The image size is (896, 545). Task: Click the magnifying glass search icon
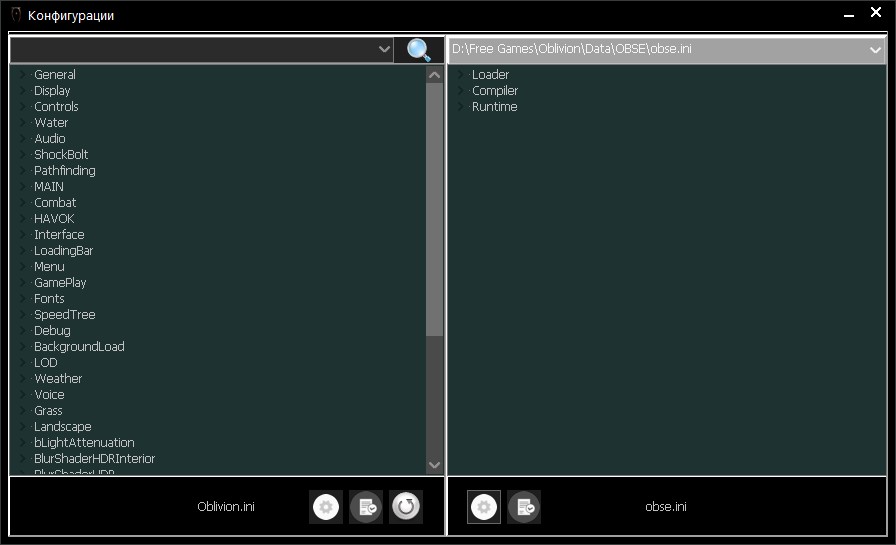tap(419, 50)
